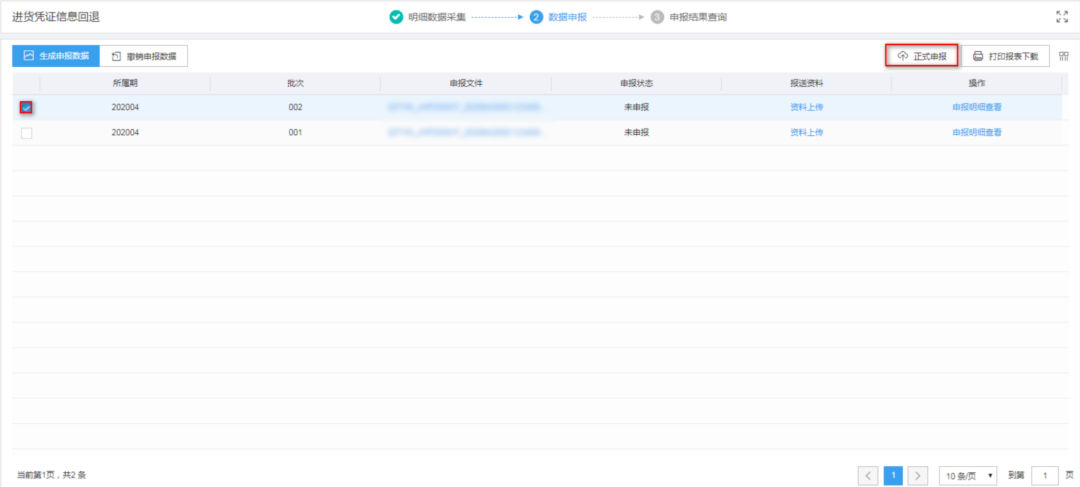Click 数据申报 step label
This screenshot has height=487, width=1080.
click(x=568, y=17)
